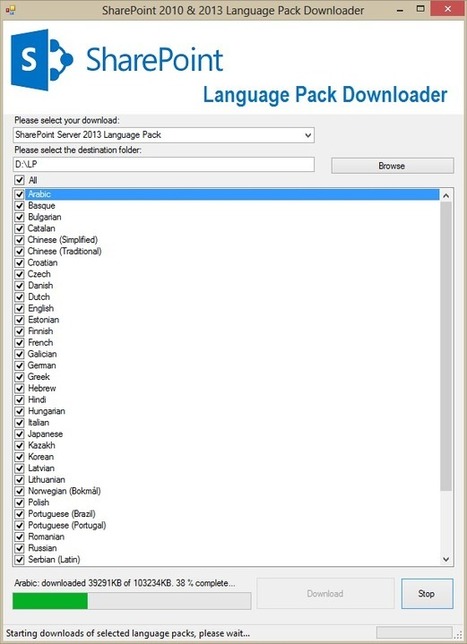Toggle the Galician checkbox
The height and width of the screenshot is (644, 467).
click(19, 354)
